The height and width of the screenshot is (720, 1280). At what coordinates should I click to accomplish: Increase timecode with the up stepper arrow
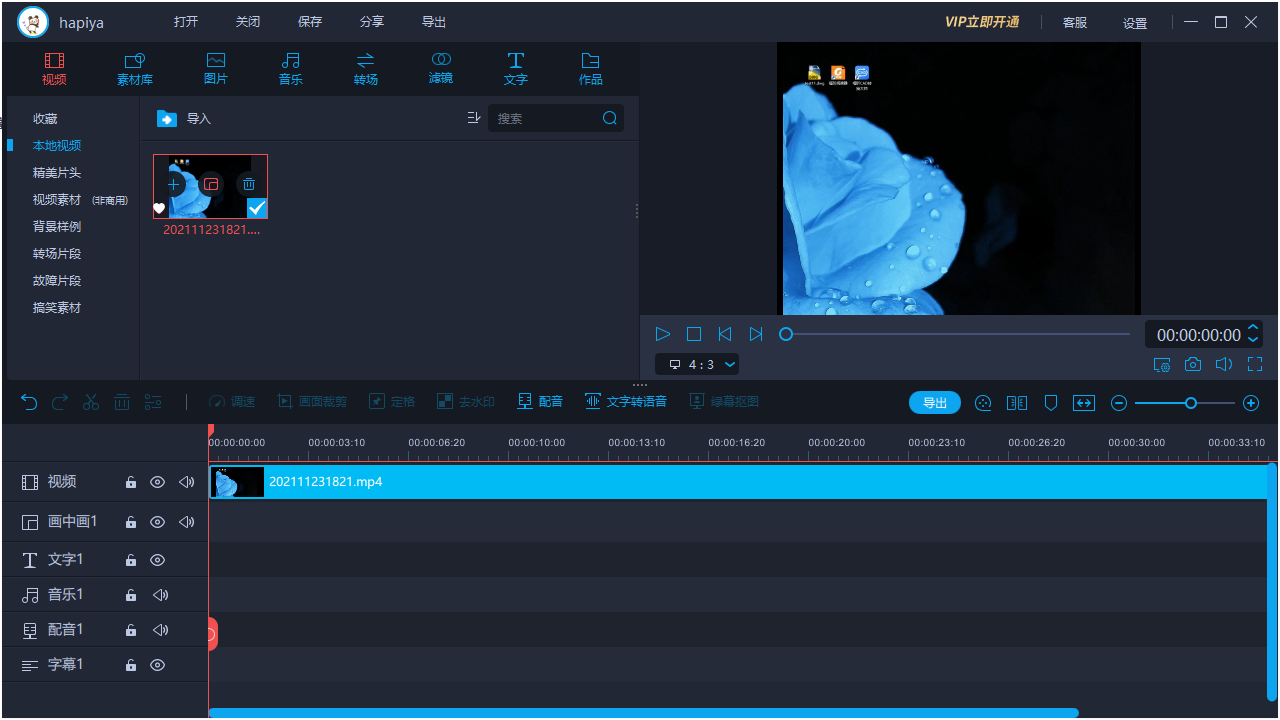coord(1254,328)
